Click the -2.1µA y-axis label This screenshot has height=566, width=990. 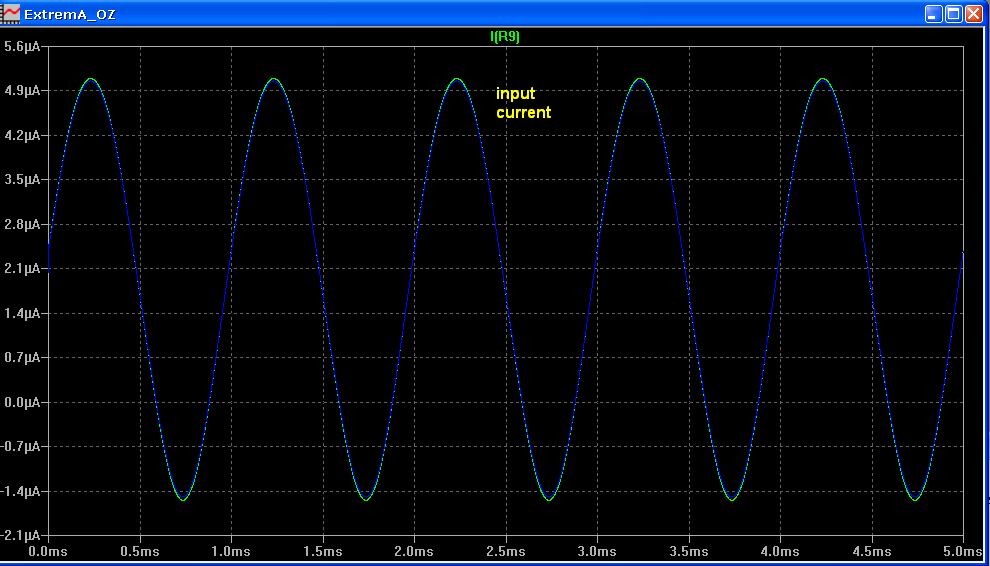[x=21, y=536]
